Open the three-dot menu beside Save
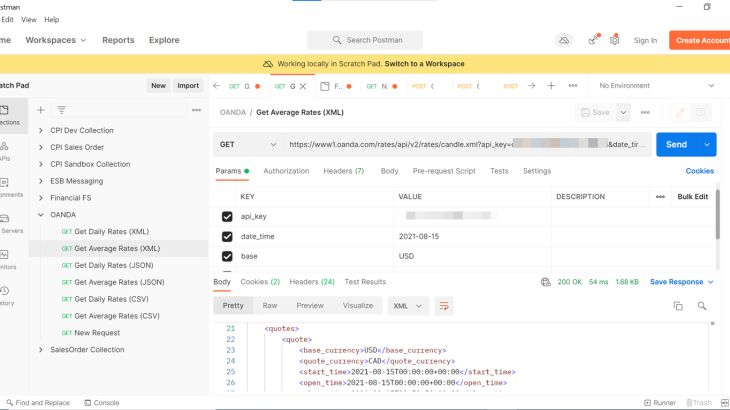The image size is (730, 410). point(645,113)
